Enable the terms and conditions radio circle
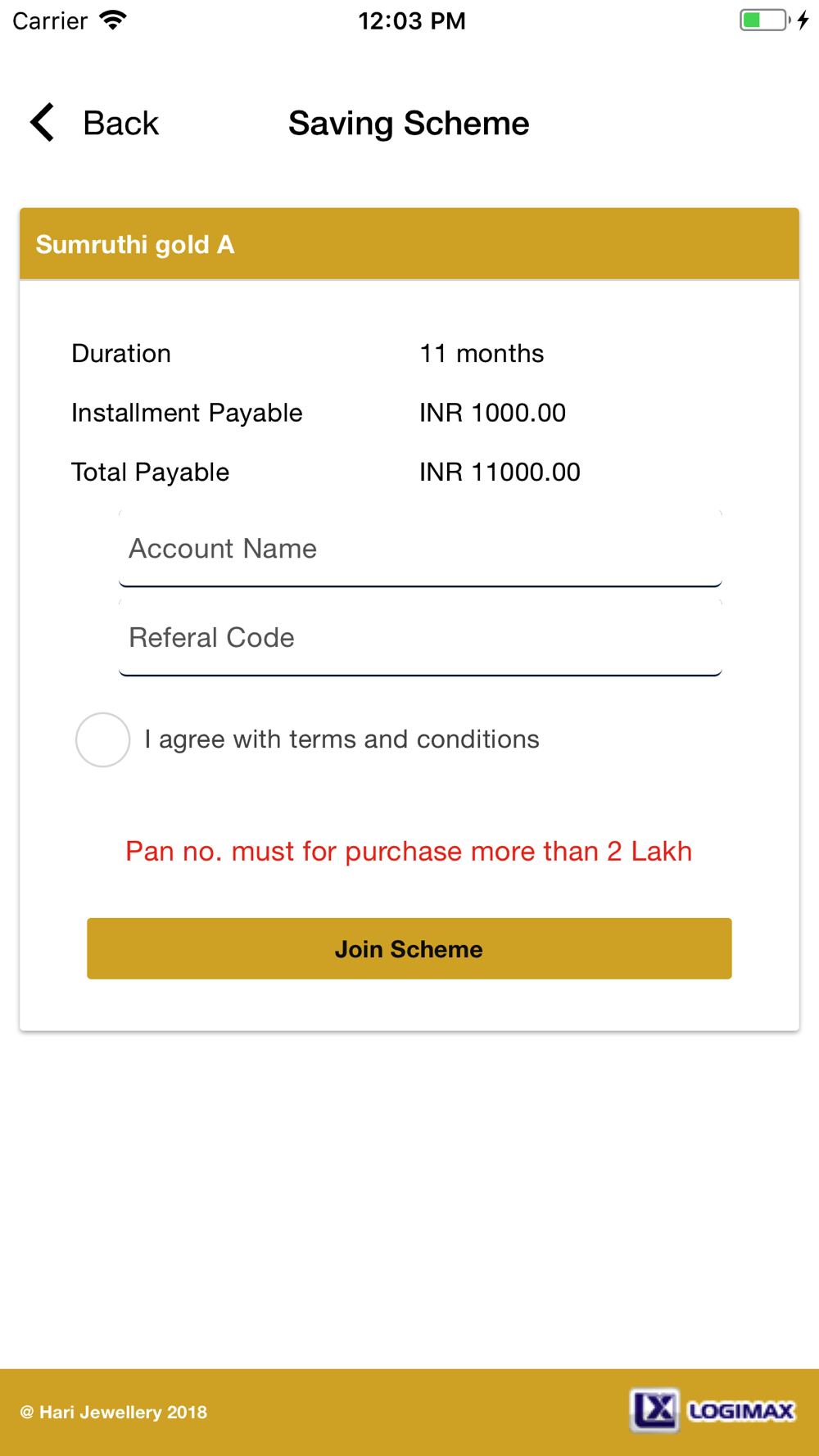Viewport: 819px width, 1456px height. pos(103,739)
